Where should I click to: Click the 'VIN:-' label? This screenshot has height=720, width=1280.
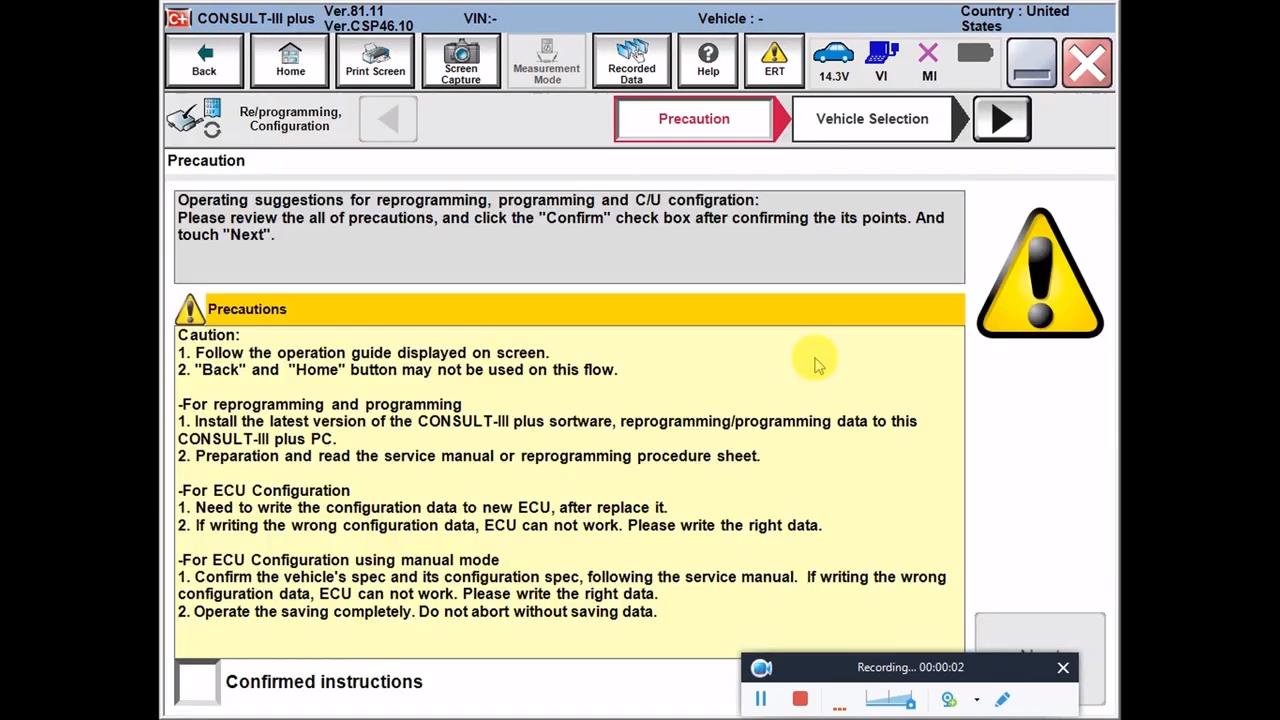[480, 18]
